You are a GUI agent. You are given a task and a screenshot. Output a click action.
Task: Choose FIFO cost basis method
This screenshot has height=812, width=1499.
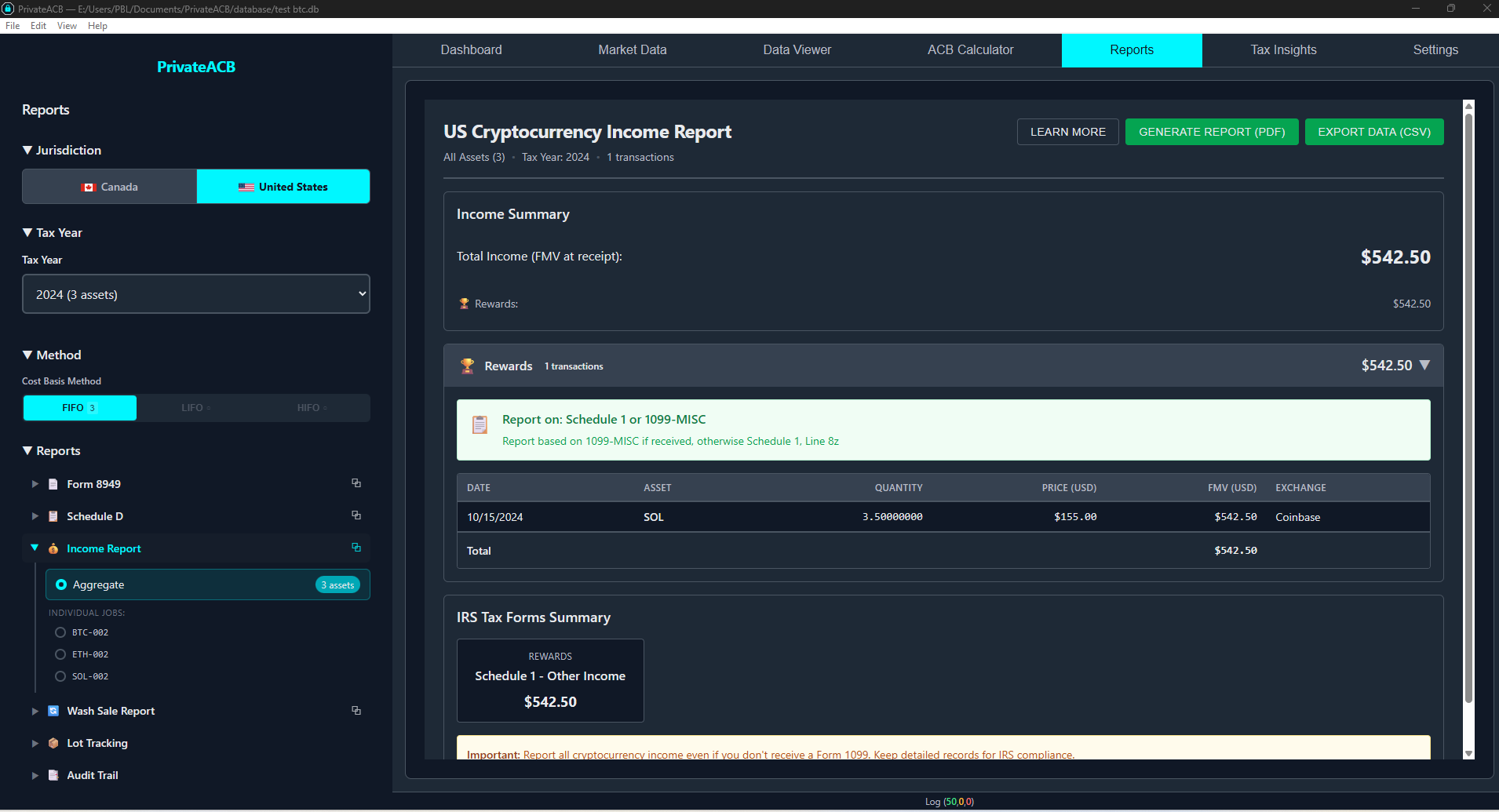pos(80,408)
